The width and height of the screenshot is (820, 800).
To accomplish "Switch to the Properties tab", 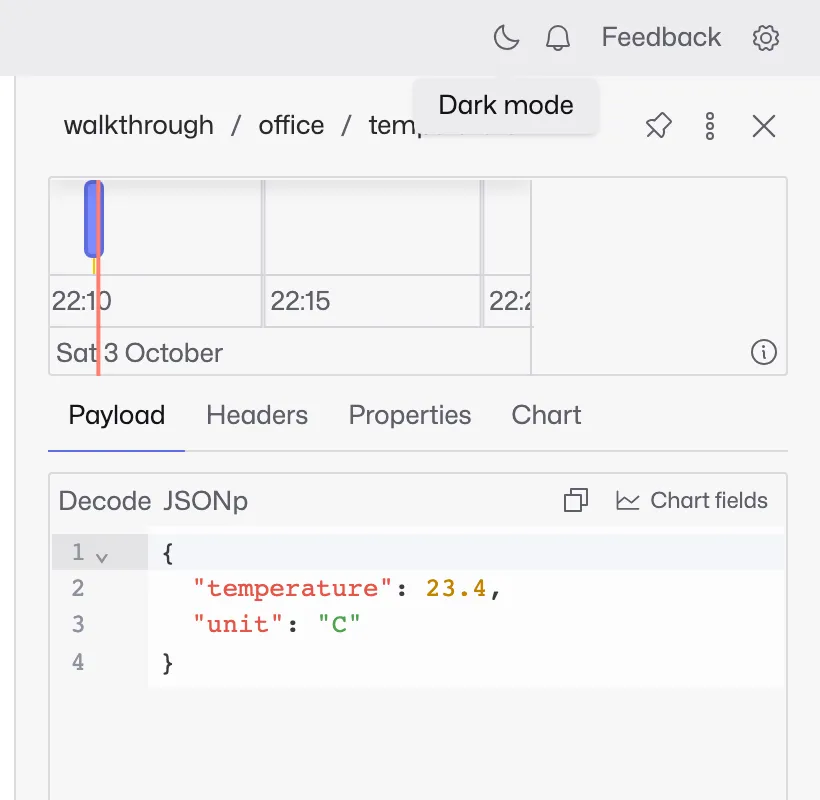I will (409, 415).
